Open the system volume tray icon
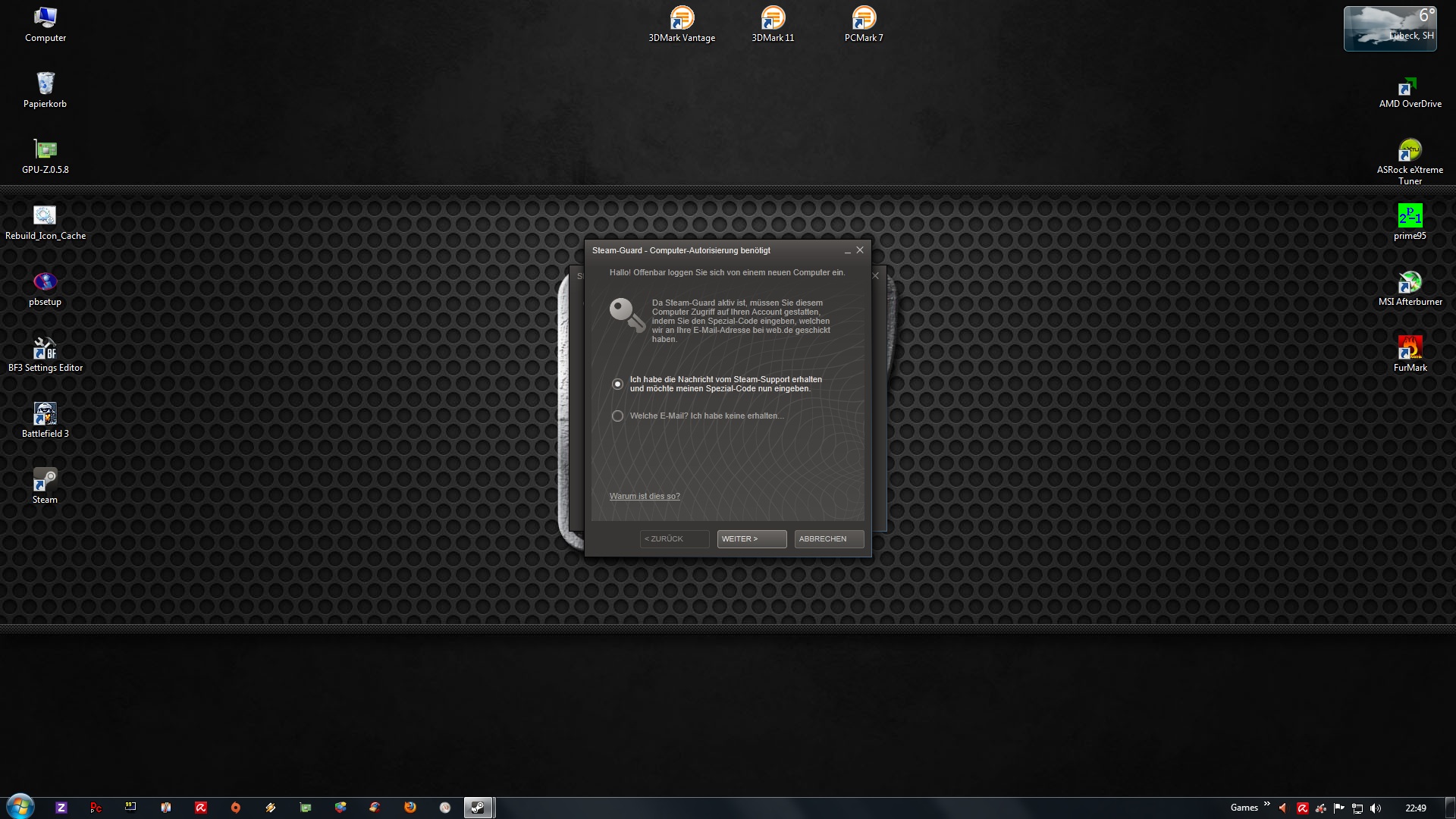 coord(1376,808)
